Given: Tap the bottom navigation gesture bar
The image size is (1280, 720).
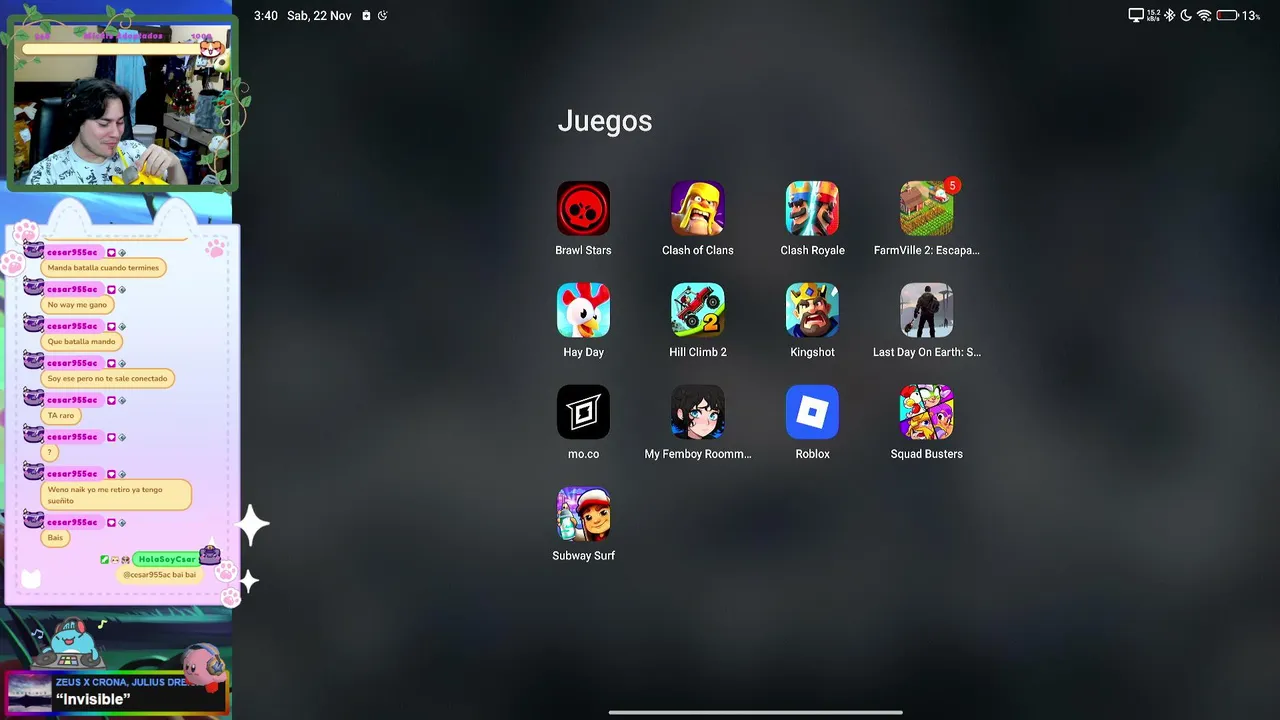Looking at the screenshot, I should tap(756, 713).
